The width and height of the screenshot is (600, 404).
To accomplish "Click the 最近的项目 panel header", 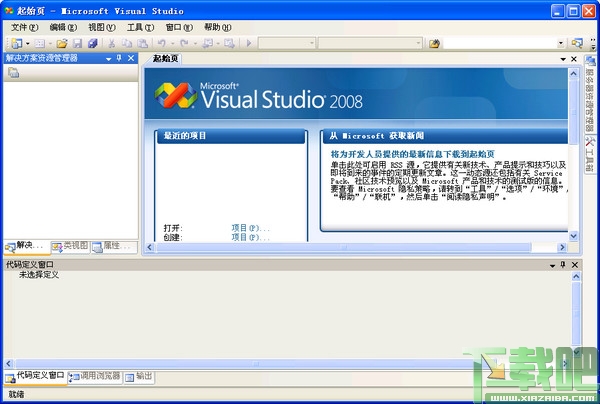I will (231, 136).
